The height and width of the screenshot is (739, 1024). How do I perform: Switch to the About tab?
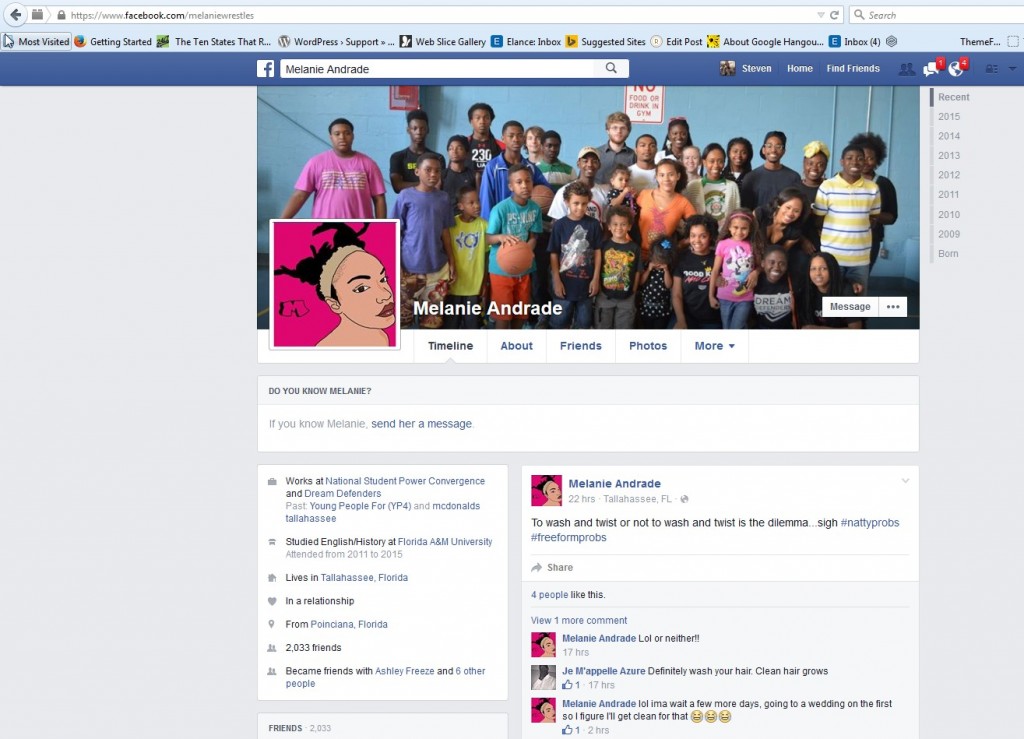[x=516, y=346]
